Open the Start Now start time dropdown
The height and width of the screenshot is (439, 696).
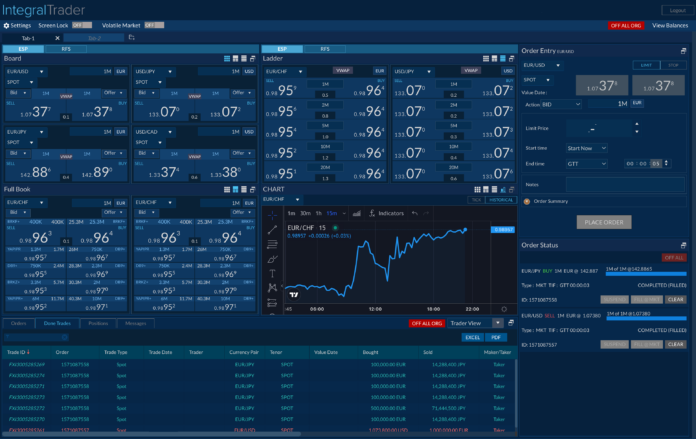tap(587, 148)
